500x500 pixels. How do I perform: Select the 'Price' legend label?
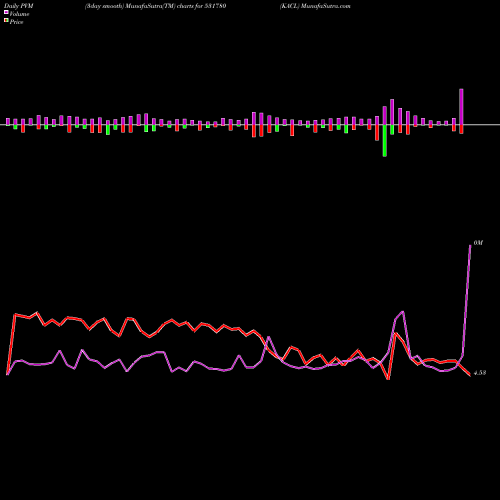pos(16,22)
